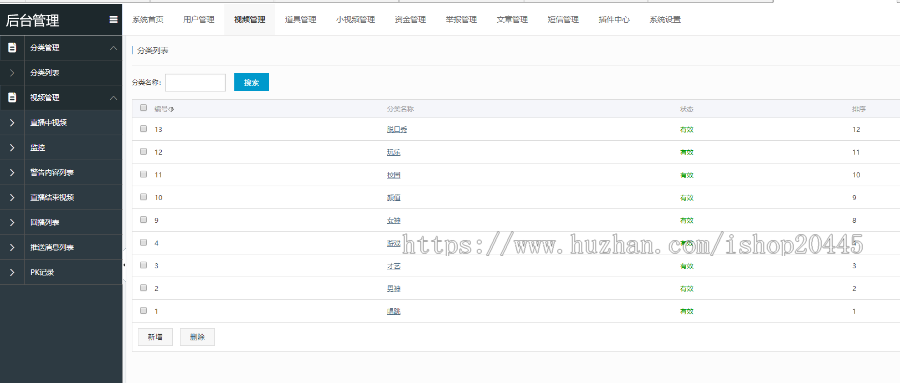Collapse the 视频管理 section chevron

tap(113, 98)
